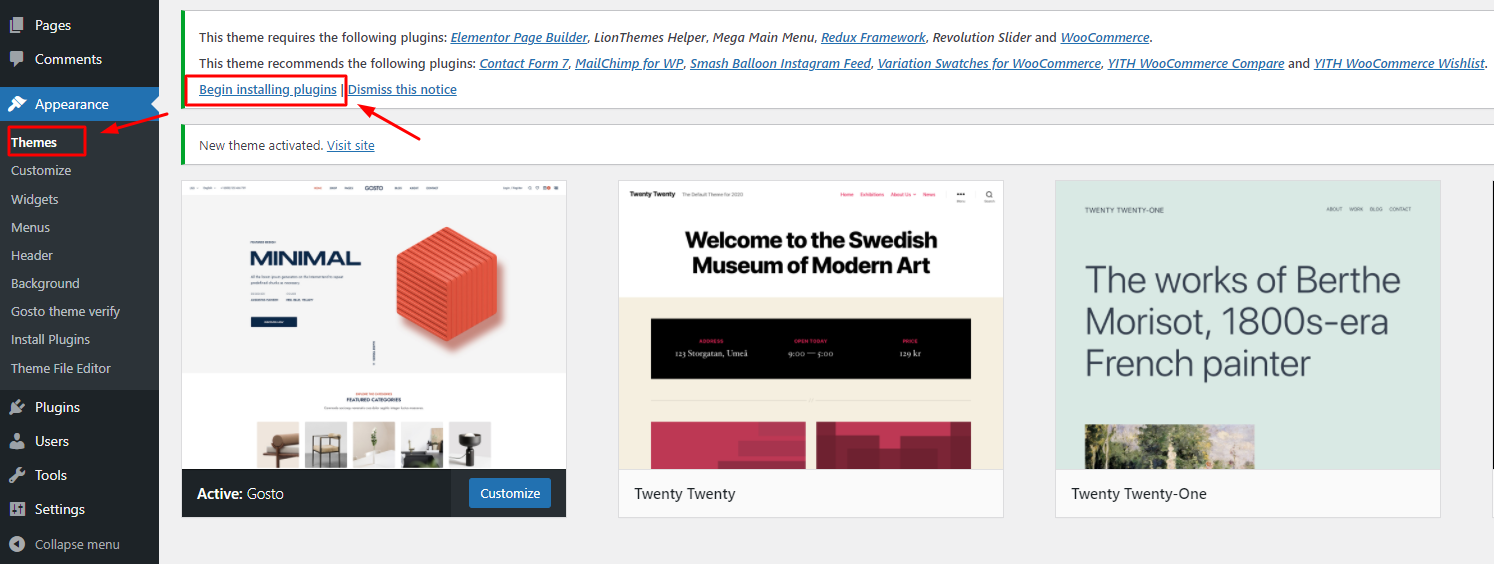
Task: Select the Twenty Twenty-One theme thumbnail
Action: 1247,325
